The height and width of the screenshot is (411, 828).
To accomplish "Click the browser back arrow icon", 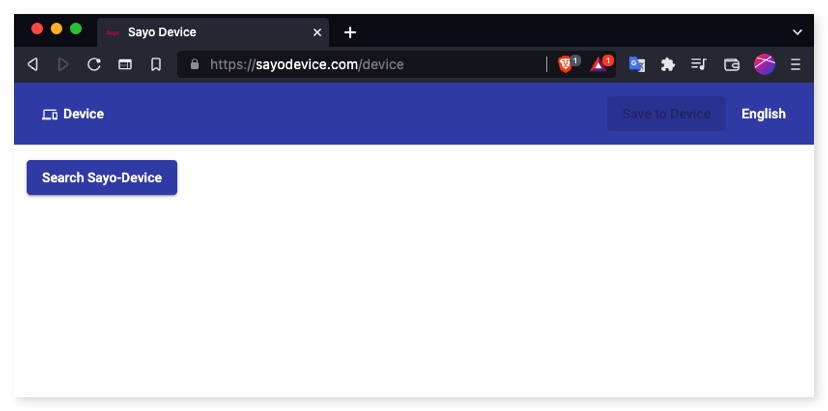I will [x=33, y=64].
